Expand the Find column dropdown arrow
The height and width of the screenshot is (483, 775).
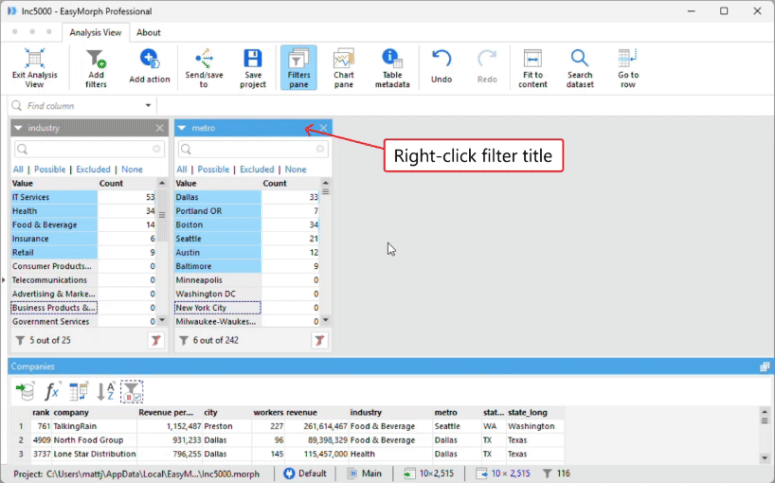click(x=148, y=106)
